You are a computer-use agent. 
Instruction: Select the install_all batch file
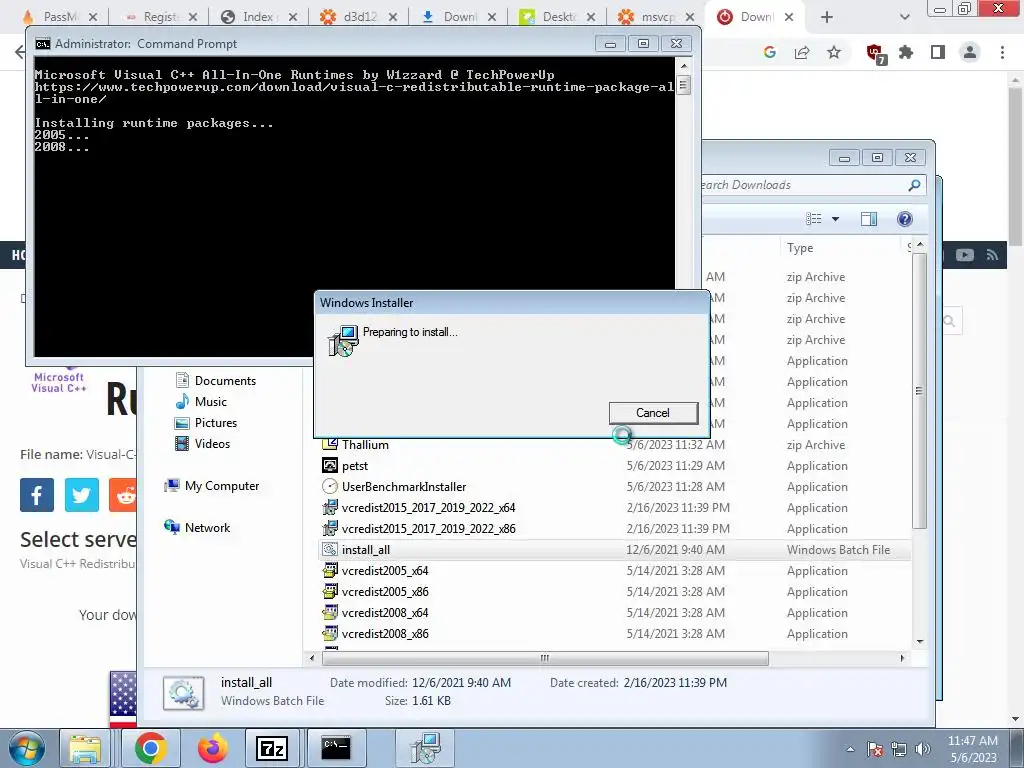point(613,550)
